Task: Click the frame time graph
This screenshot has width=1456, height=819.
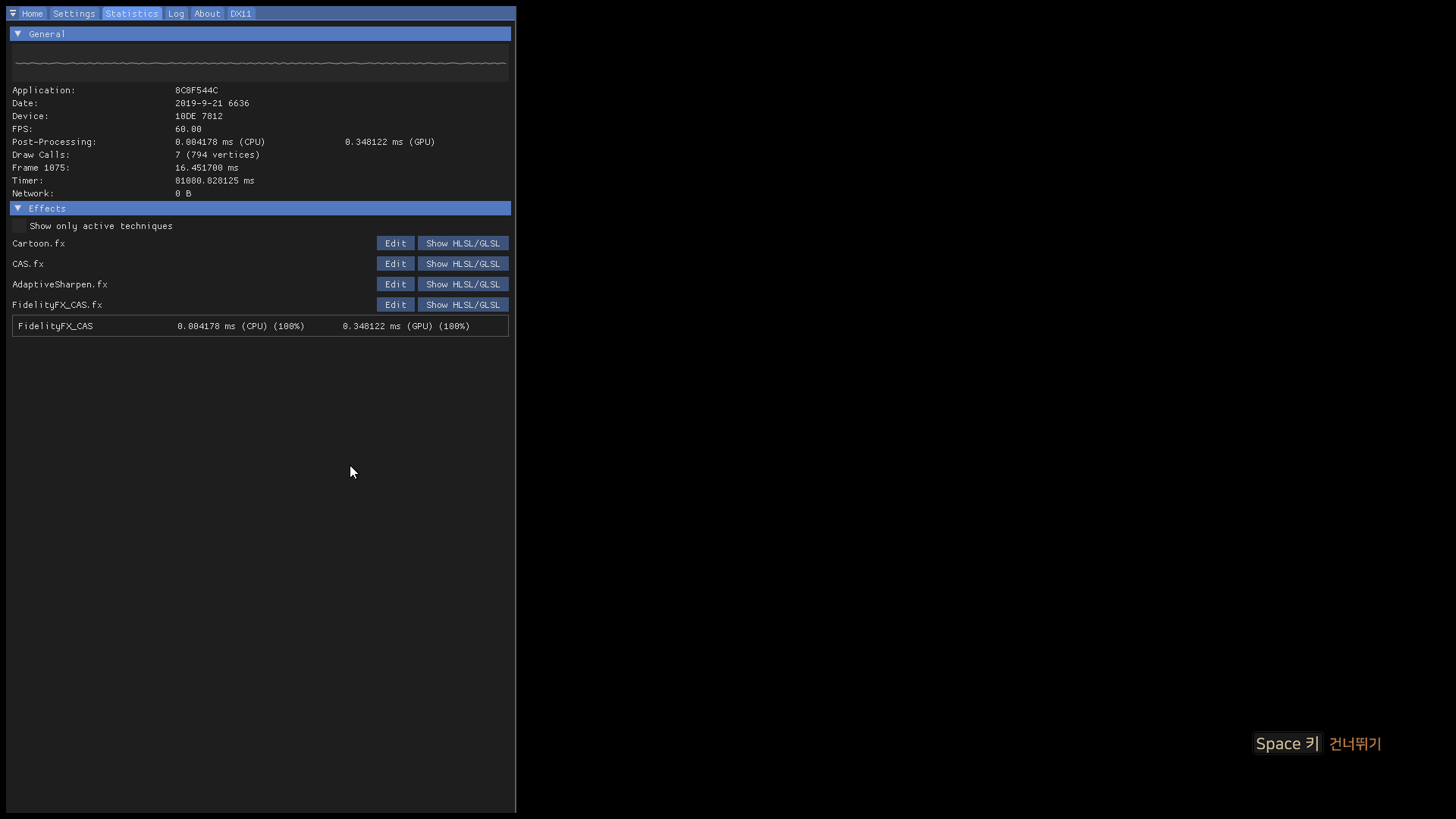Action: 260,63
